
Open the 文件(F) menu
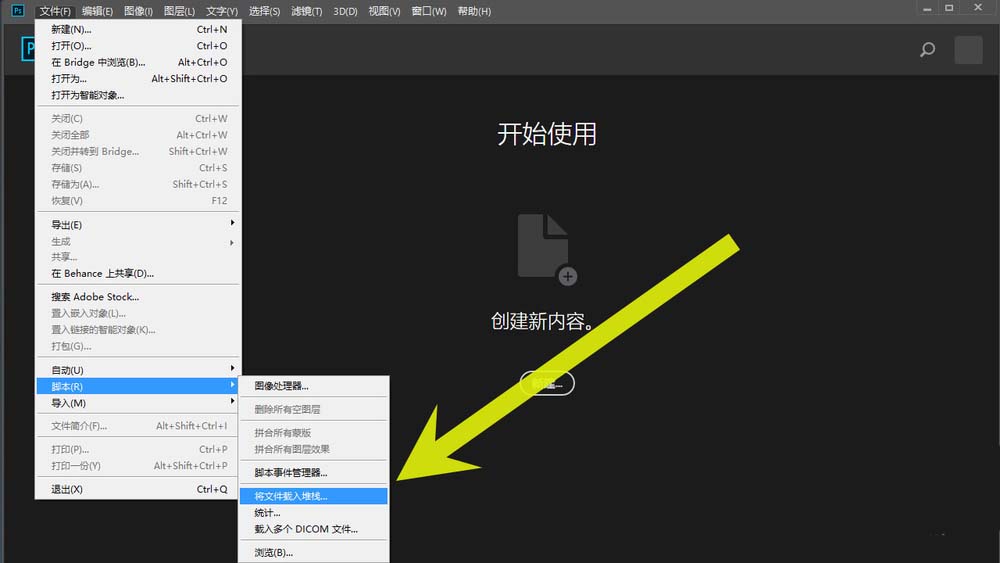click(55, 11)
